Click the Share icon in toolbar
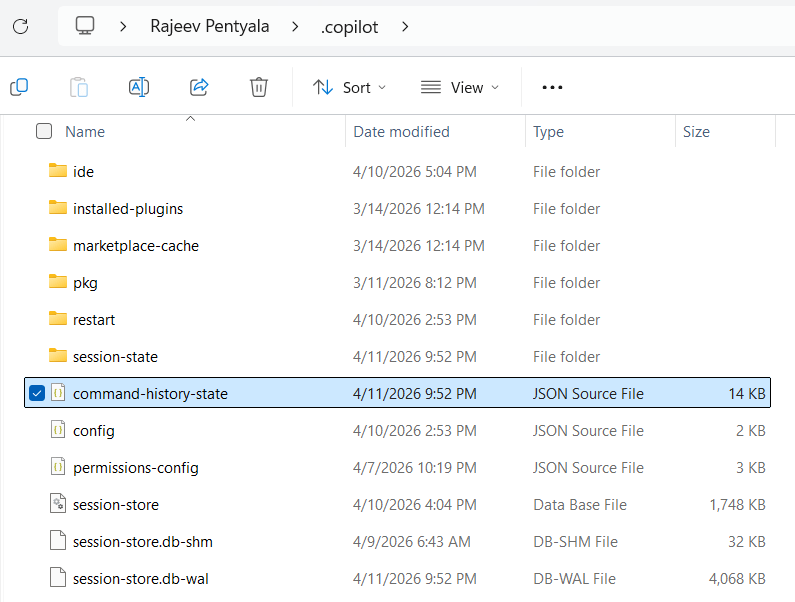This screenshot has height=602, width=795. tap(199, 87)
